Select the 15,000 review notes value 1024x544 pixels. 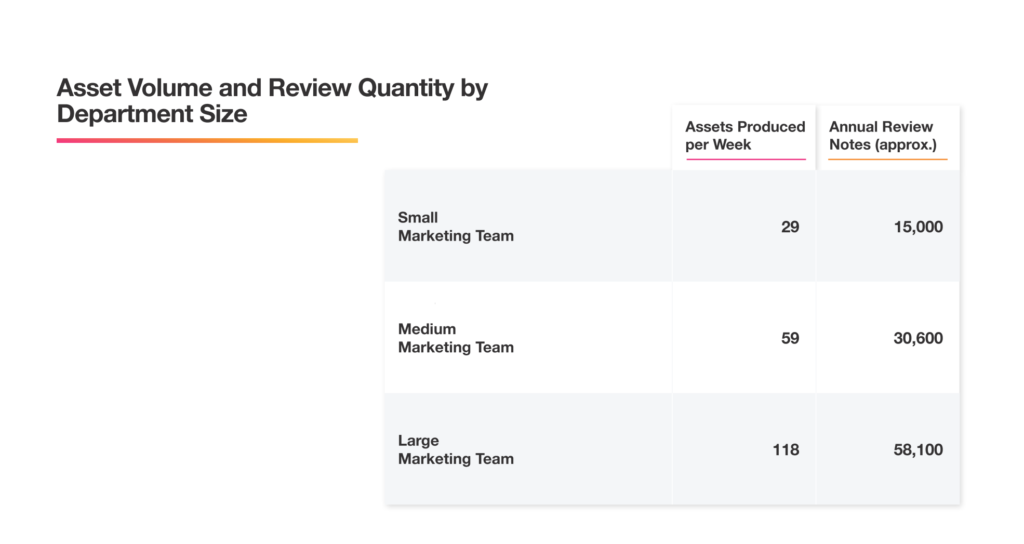tap(918, 227)
